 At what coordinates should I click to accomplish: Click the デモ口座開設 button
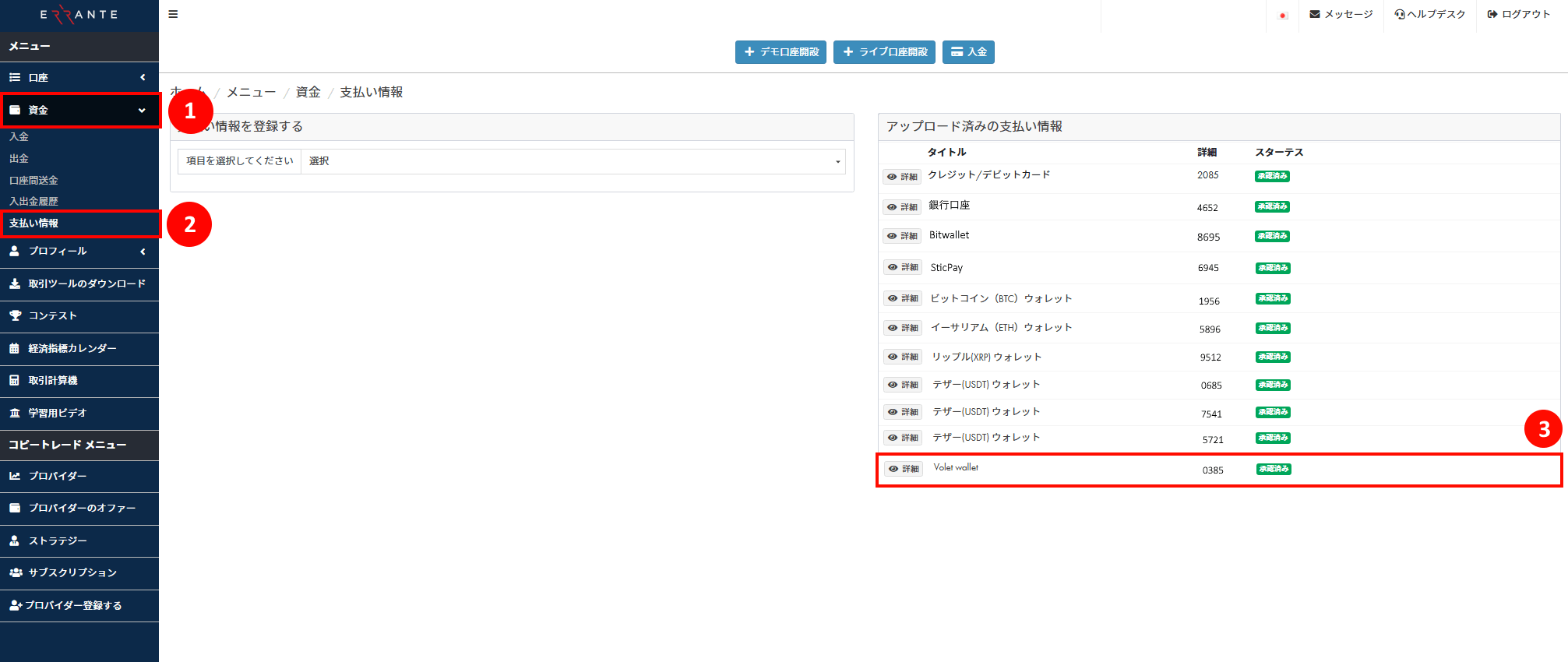[x=780, y=52]
